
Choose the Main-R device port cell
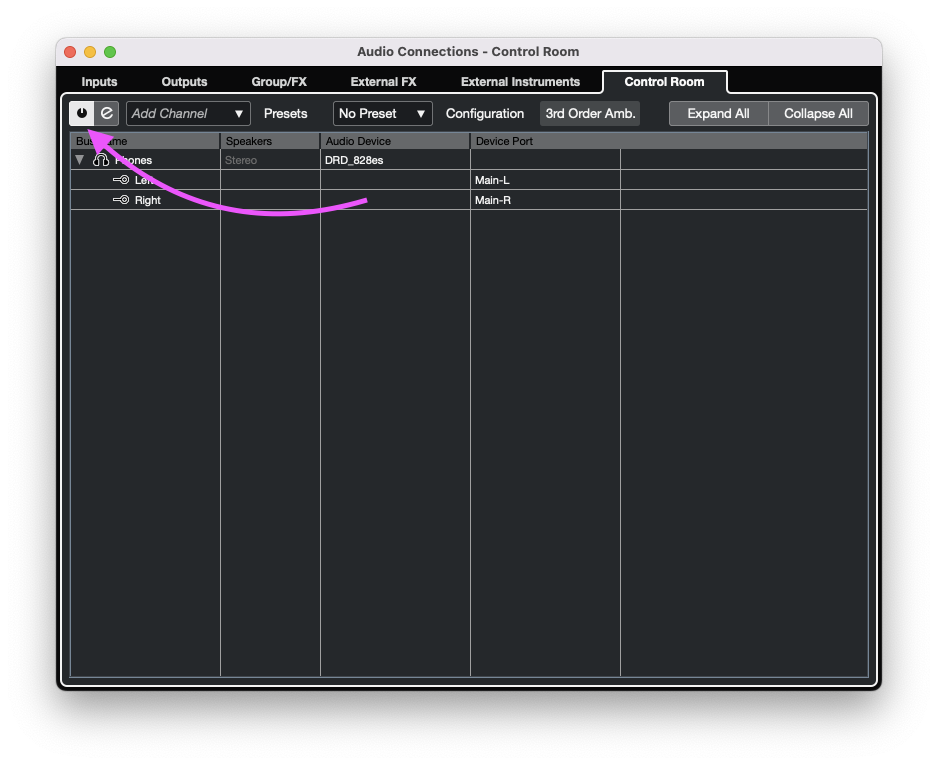pyautogui.click(x=545, y=200)
